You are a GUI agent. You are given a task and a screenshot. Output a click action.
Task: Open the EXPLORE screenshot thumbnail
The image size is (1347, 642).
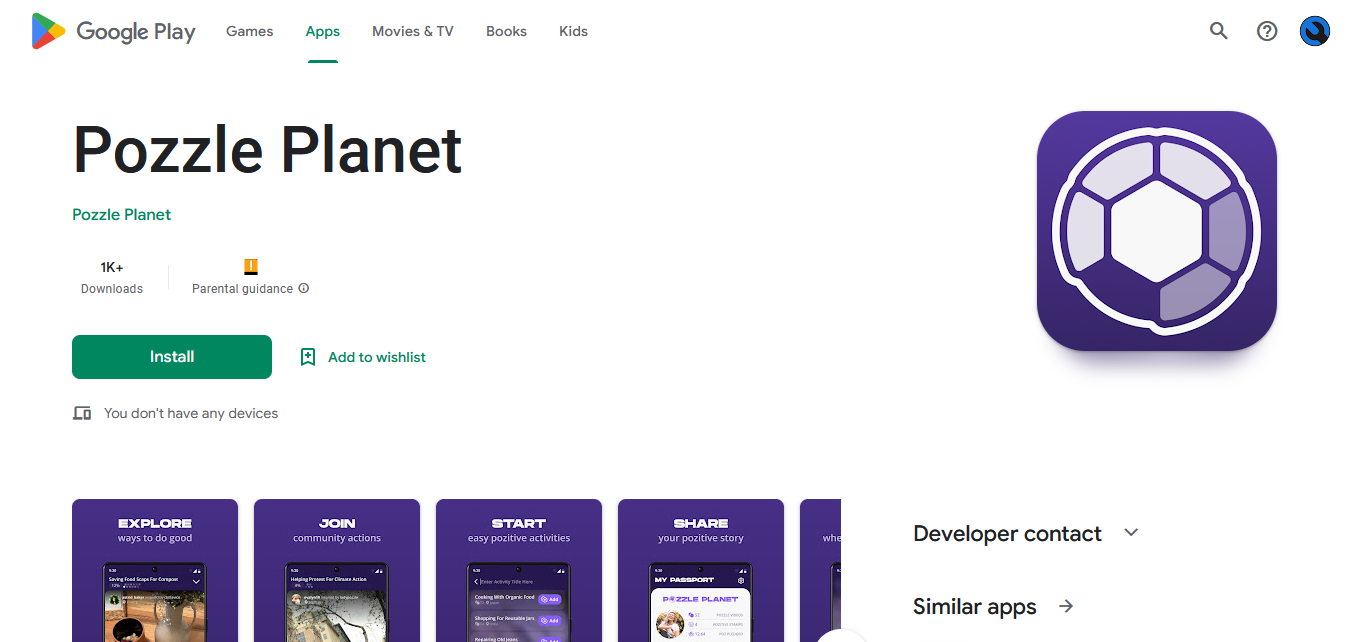[155, 570]
